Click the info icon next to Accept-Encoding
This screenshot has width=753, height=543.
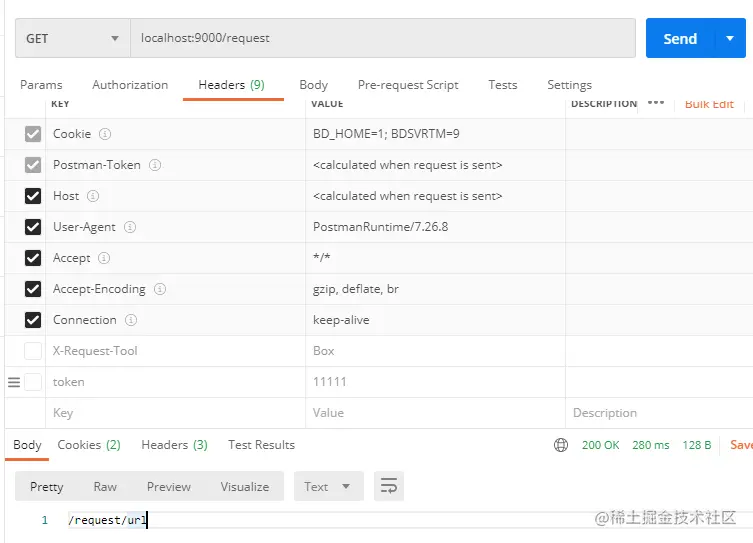tap(159, 289)
